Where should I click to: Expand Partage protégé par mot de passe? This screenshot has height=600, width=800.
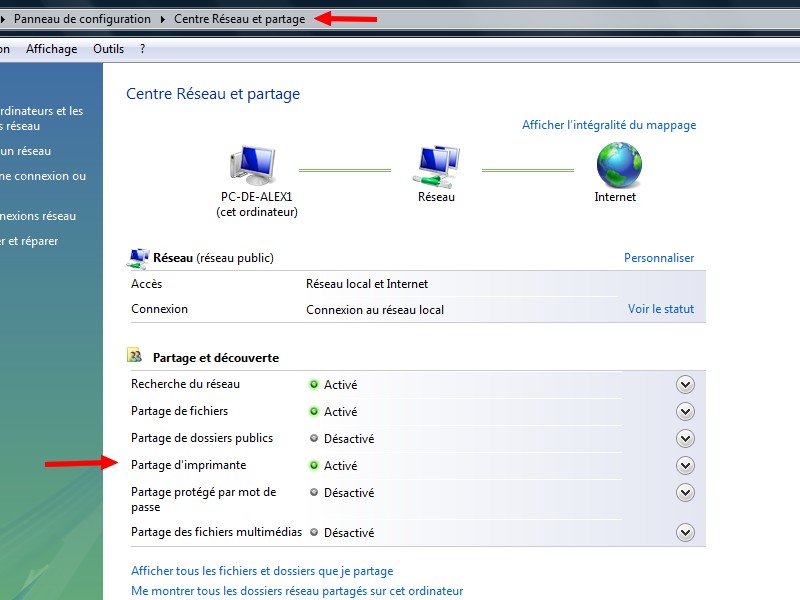coord(685,492)
